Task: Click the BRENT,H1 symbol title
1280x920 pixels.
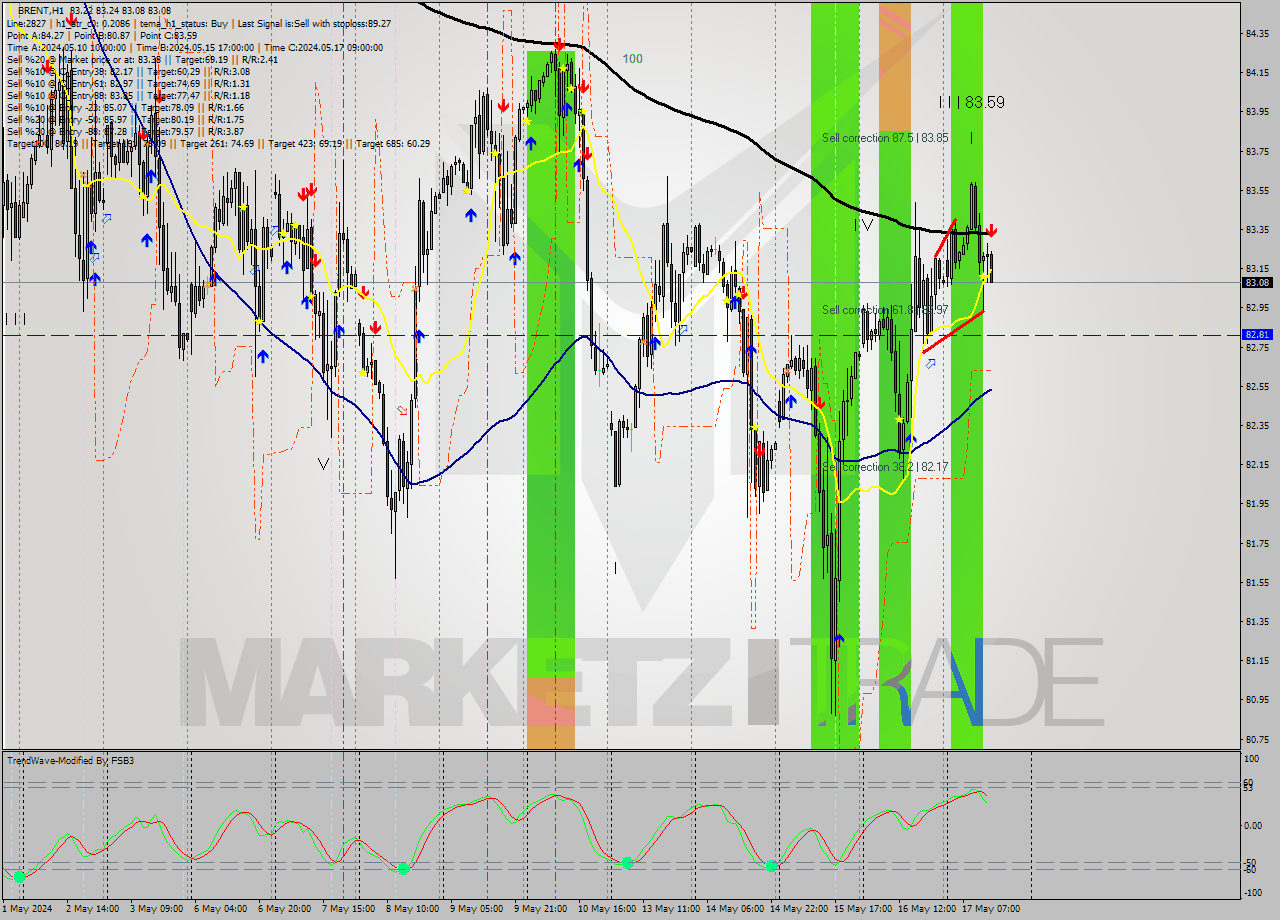Action: (x=41, y=10)
